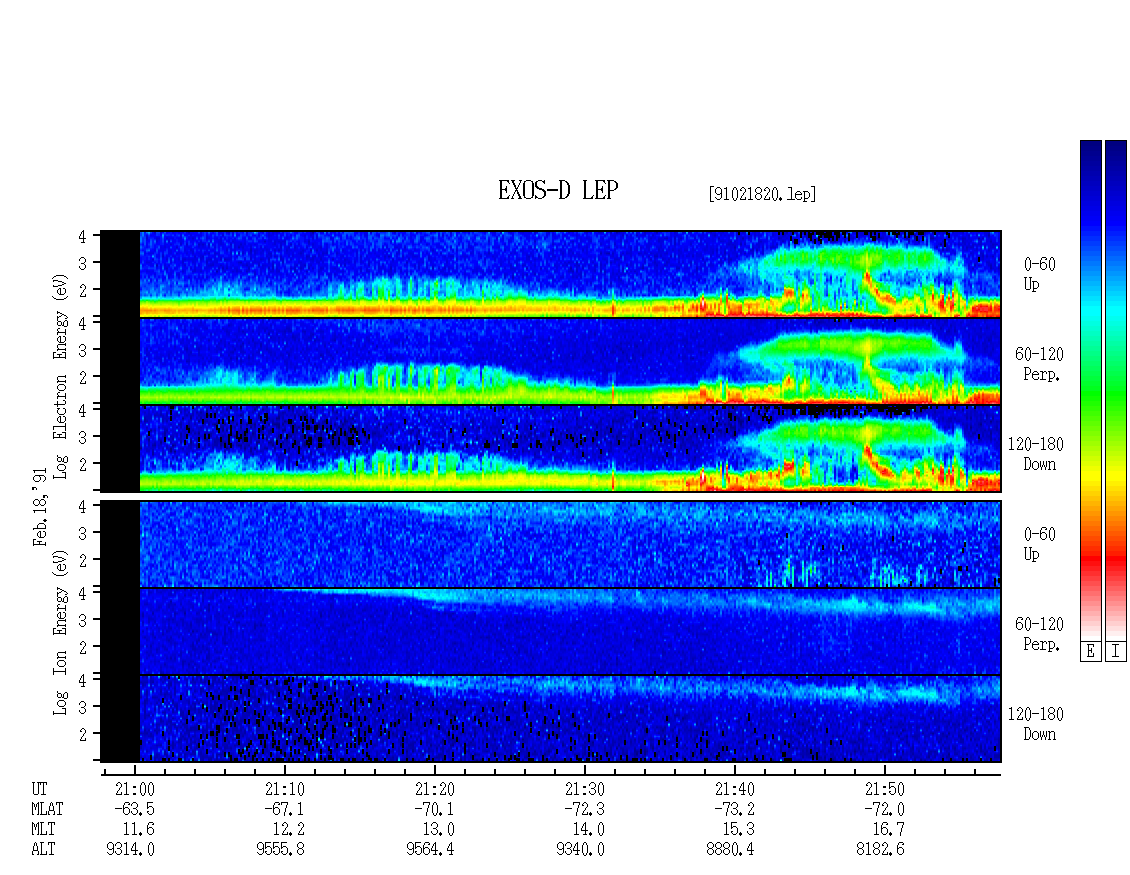This screenshot has height=875, width=1130.
Task: Click the MLAT value -72.3
Action: [x=584, y=809]
